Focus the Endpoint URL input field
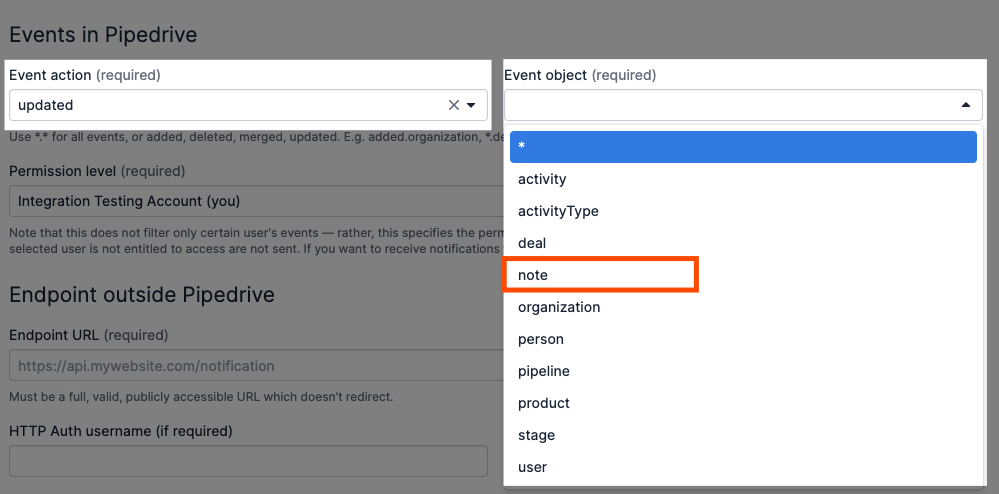This screenshot has width=999, height=494. (256, 366)
